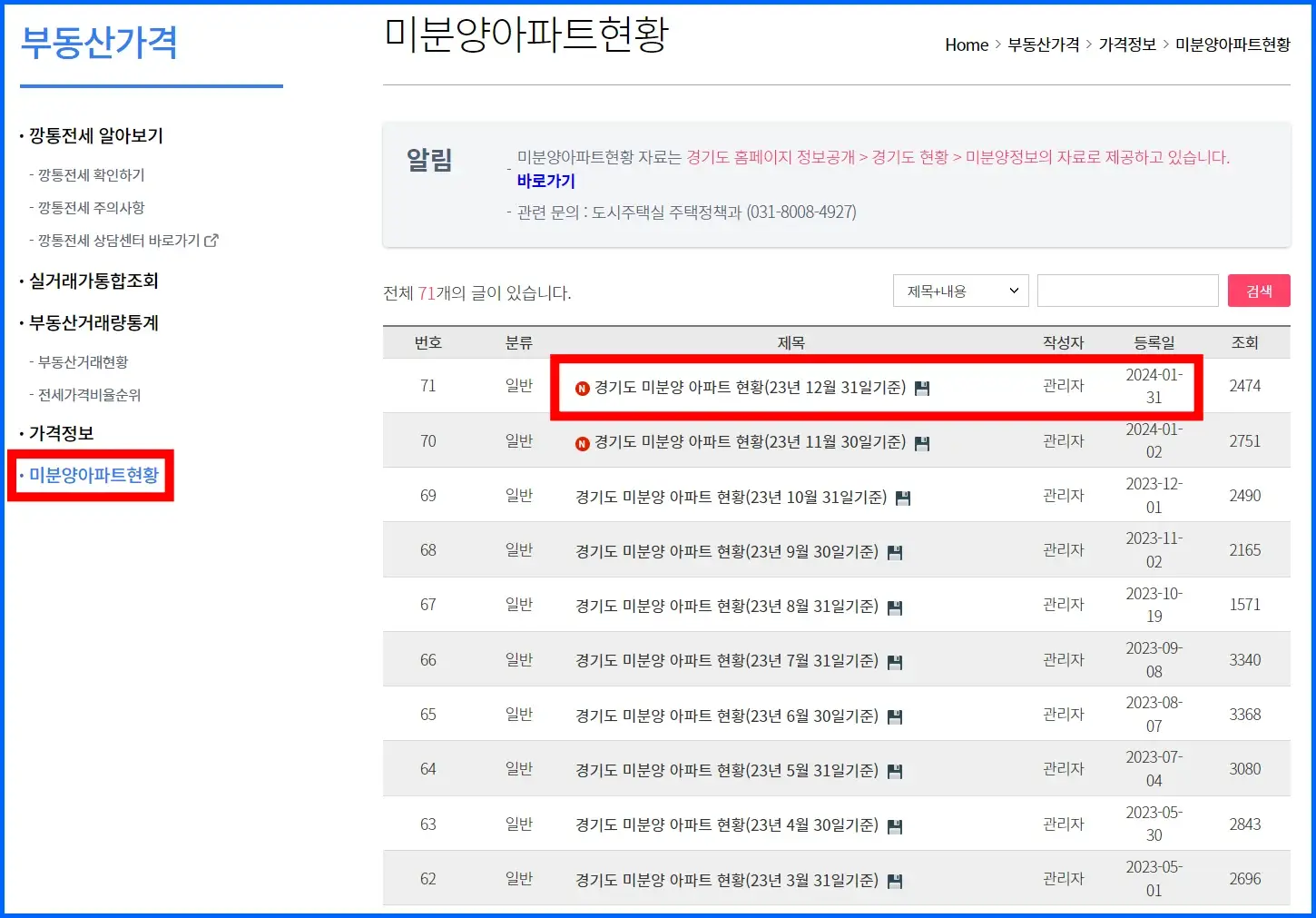Click the disk attachment icon for 23년 5월 31일기준 post
1316x918 pixels.
pos(895,772)
